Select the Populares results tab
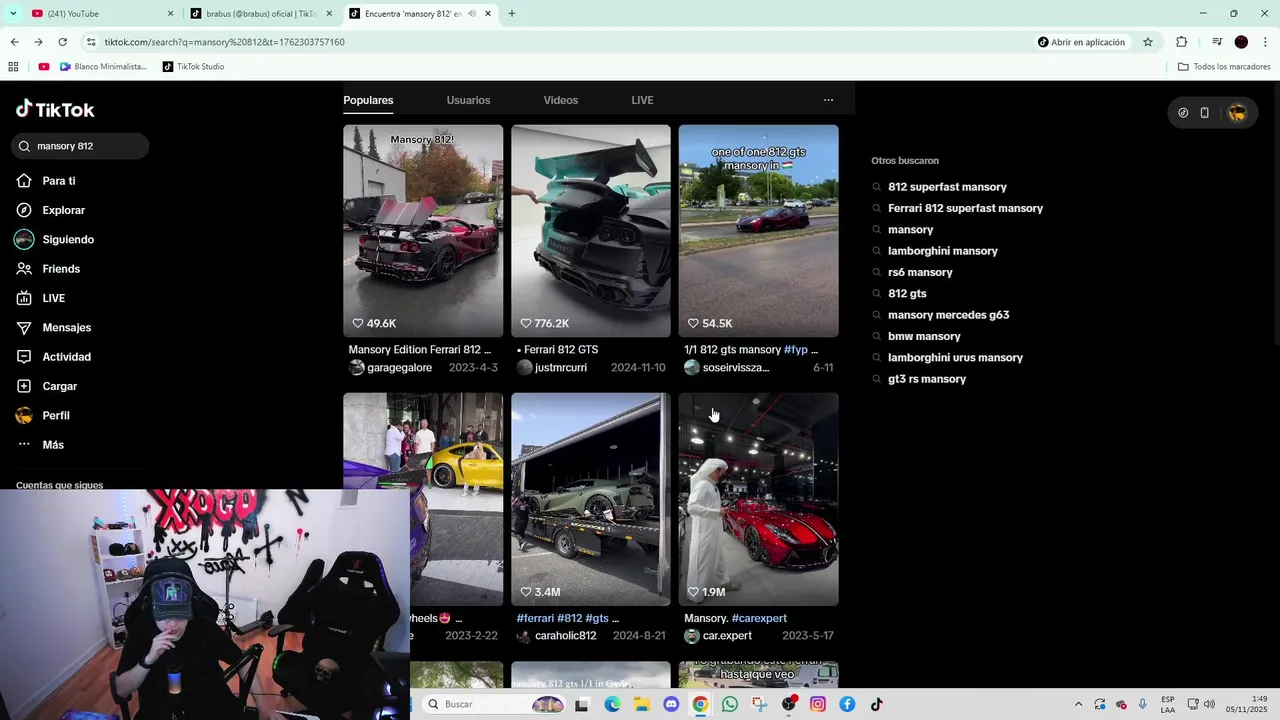This screenshot has height=720, width=1280. [368, 100]
